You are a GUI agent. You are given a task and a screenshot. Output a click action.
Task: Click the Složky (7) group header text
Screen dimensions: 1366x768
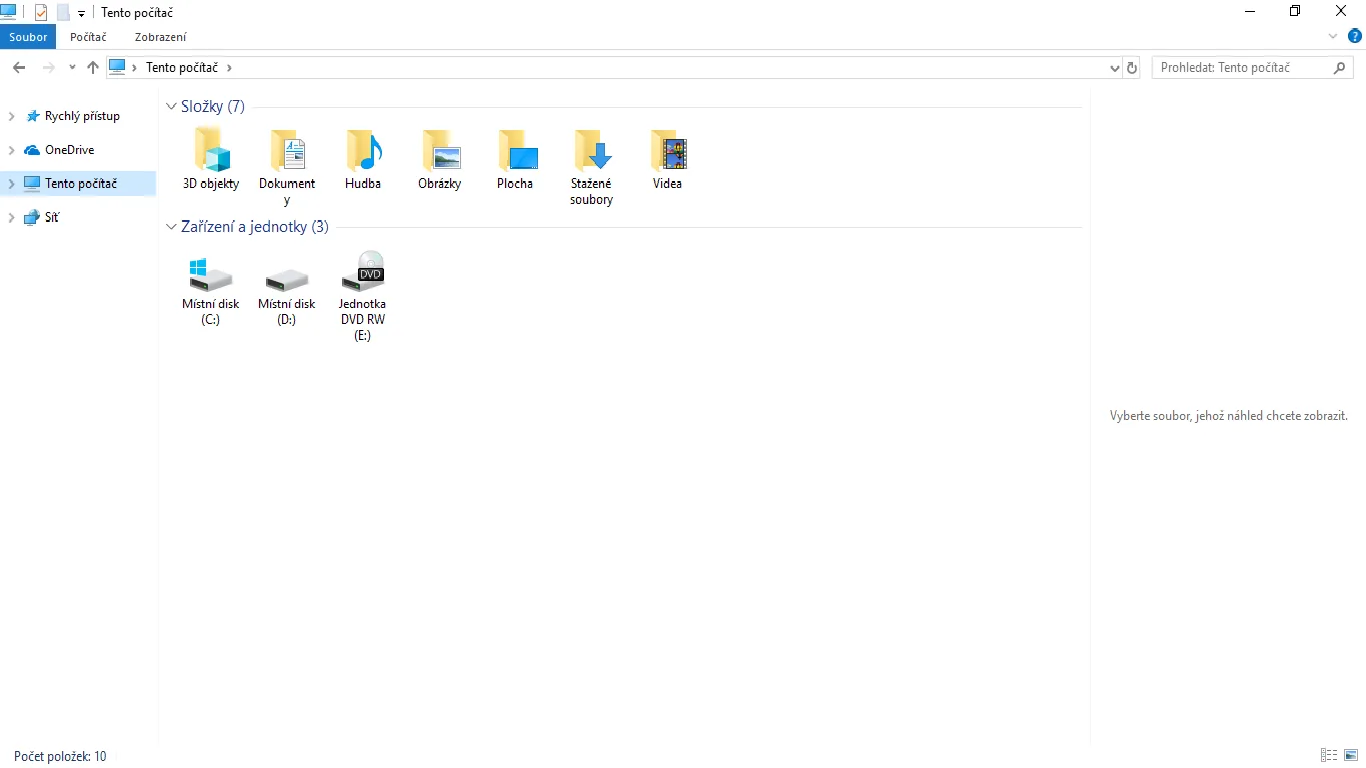213,107
